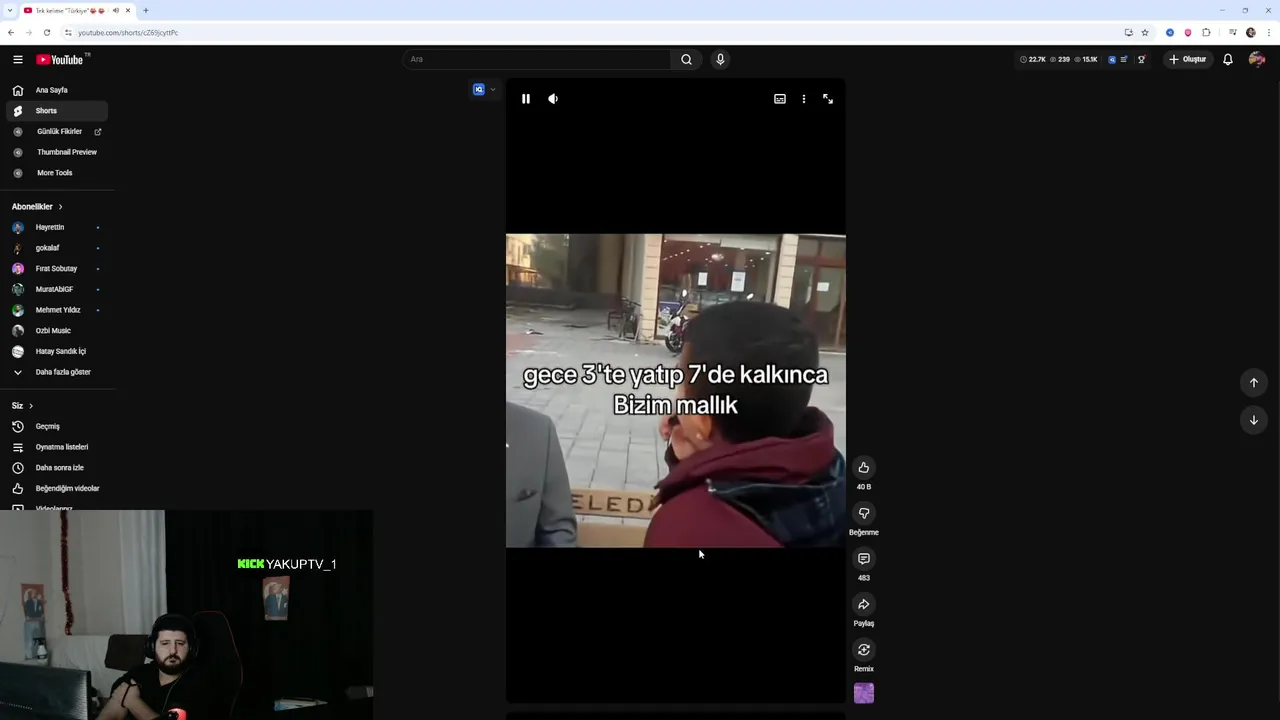Bookmark this page with star

(1145, 32)
